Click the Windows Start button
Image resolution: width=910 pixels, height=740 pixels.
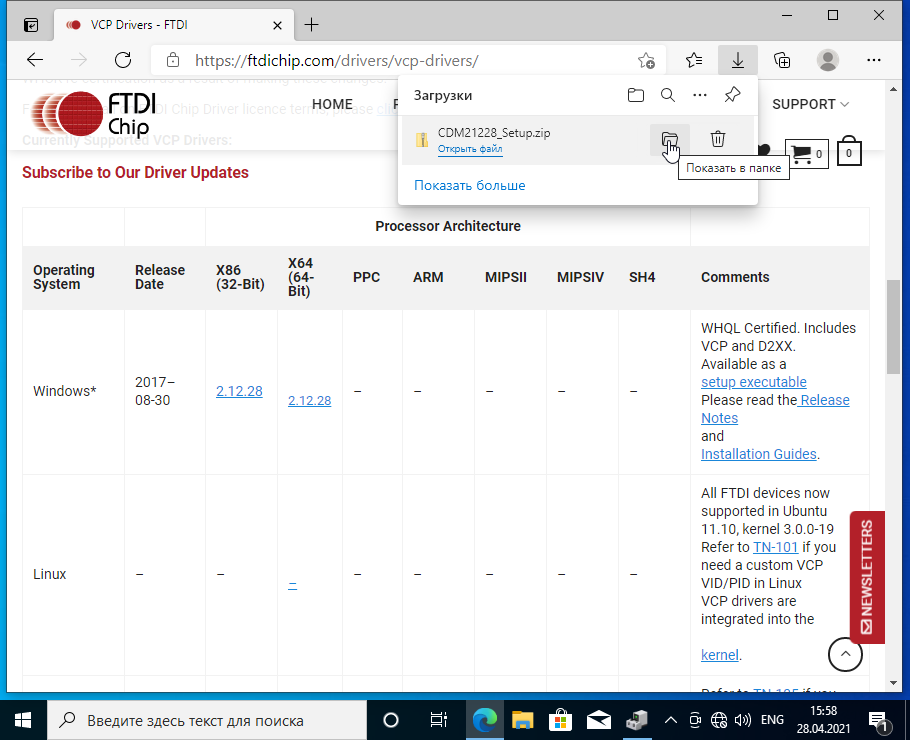tap(23, 720)
